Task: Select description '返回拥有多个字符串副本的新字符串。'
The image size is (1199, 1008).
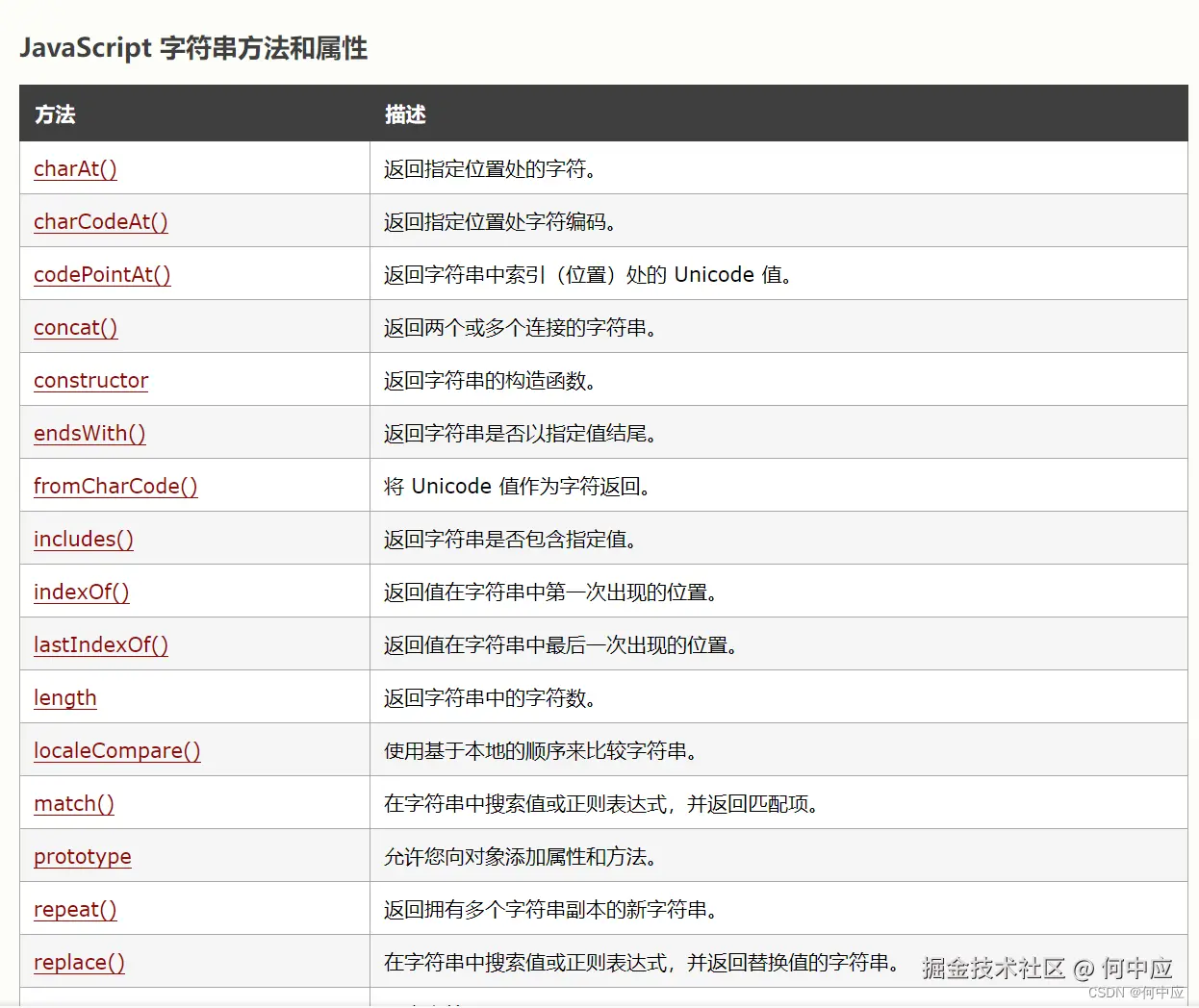Action: tap(551, 910)
